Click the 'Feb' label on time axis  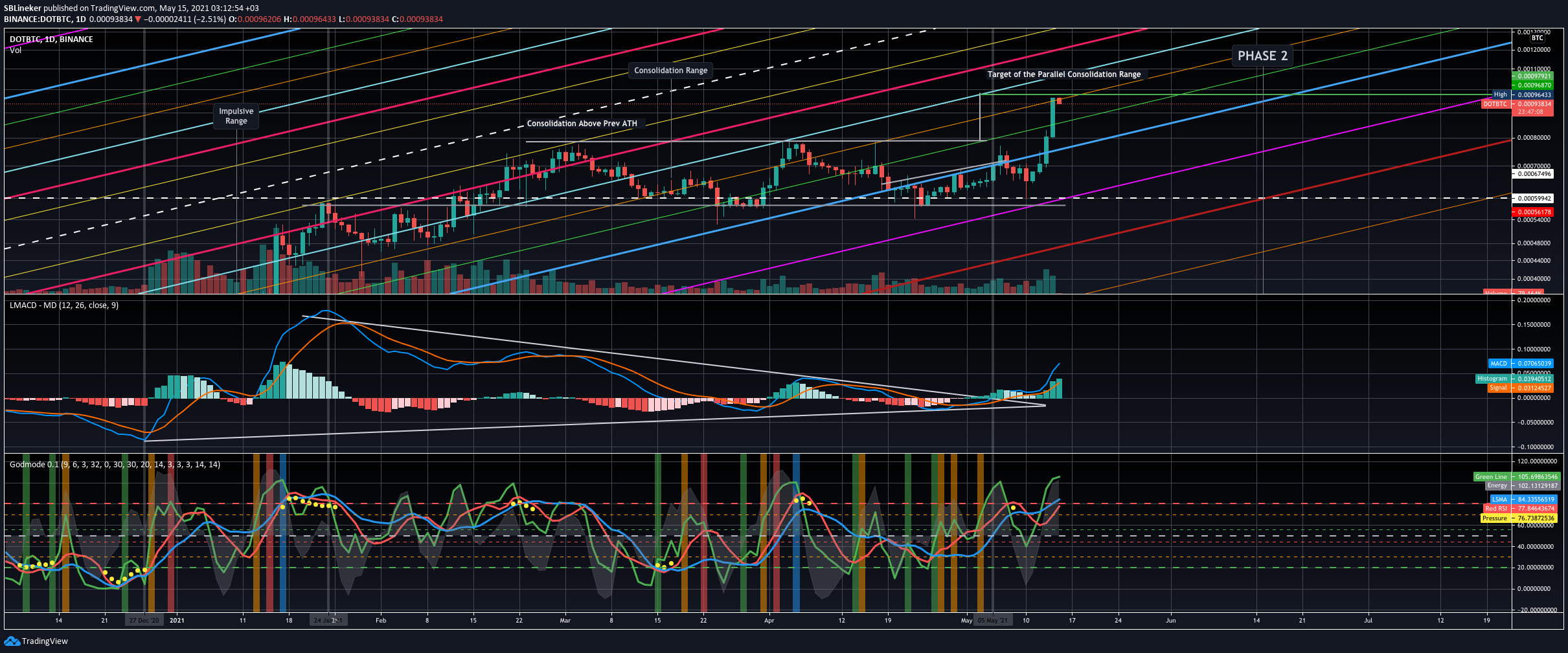[381, 620]
